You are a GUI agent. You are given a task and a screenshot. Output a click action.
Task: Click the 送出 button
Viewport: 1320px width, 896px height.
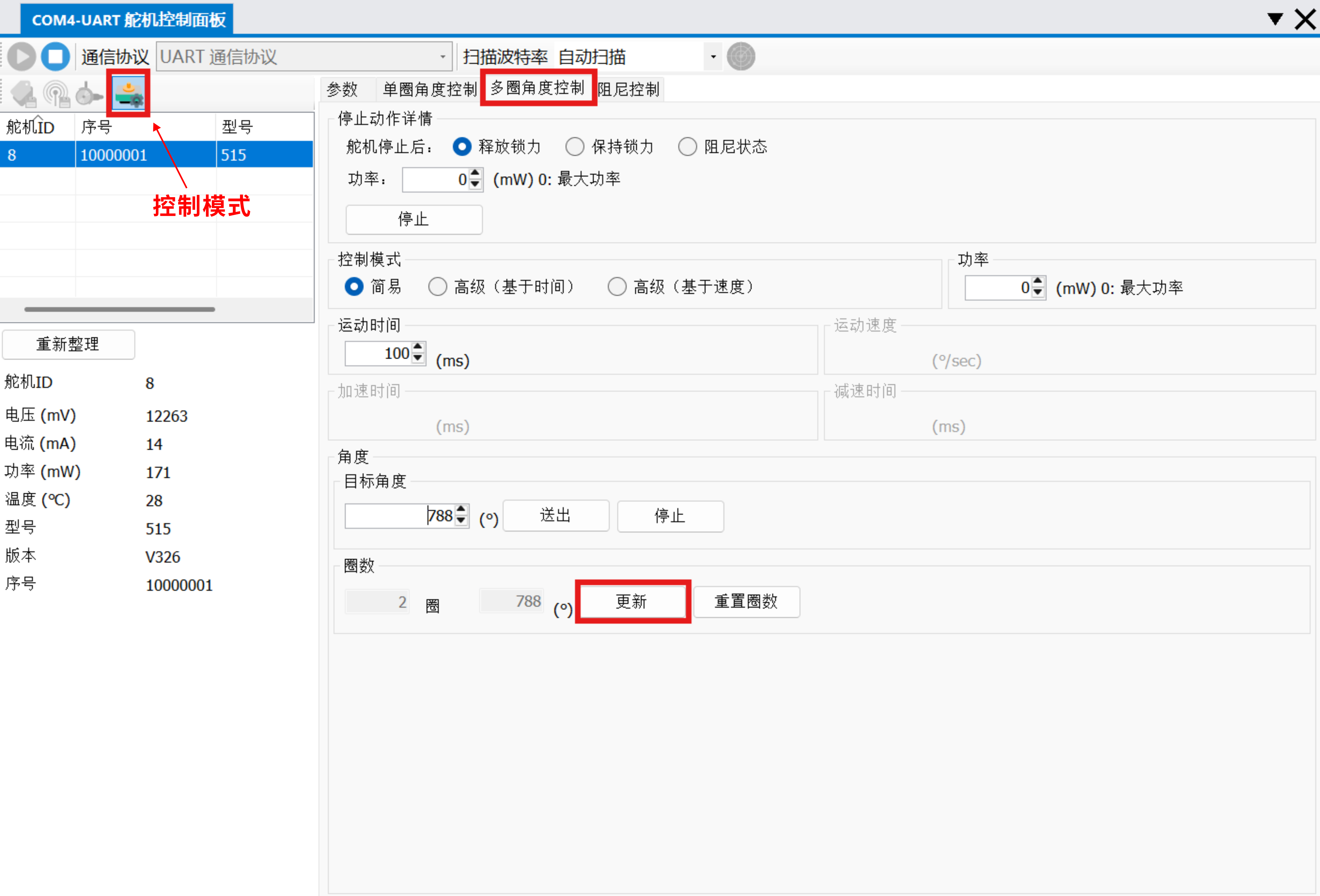pos(555,516)
